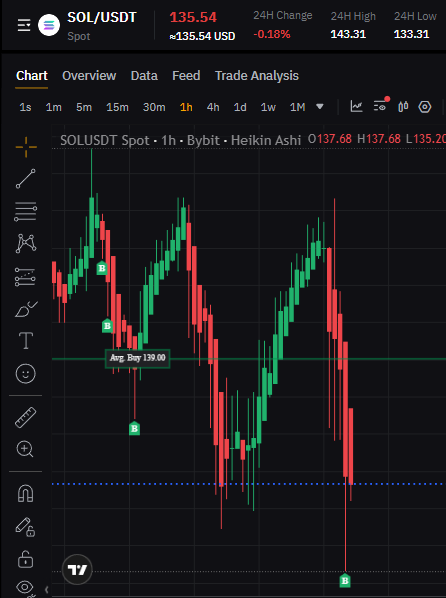The width and height of the screenshot is (446, 598).
Task: Select the horizontal lines Fib tool
Action: point(26,212)
